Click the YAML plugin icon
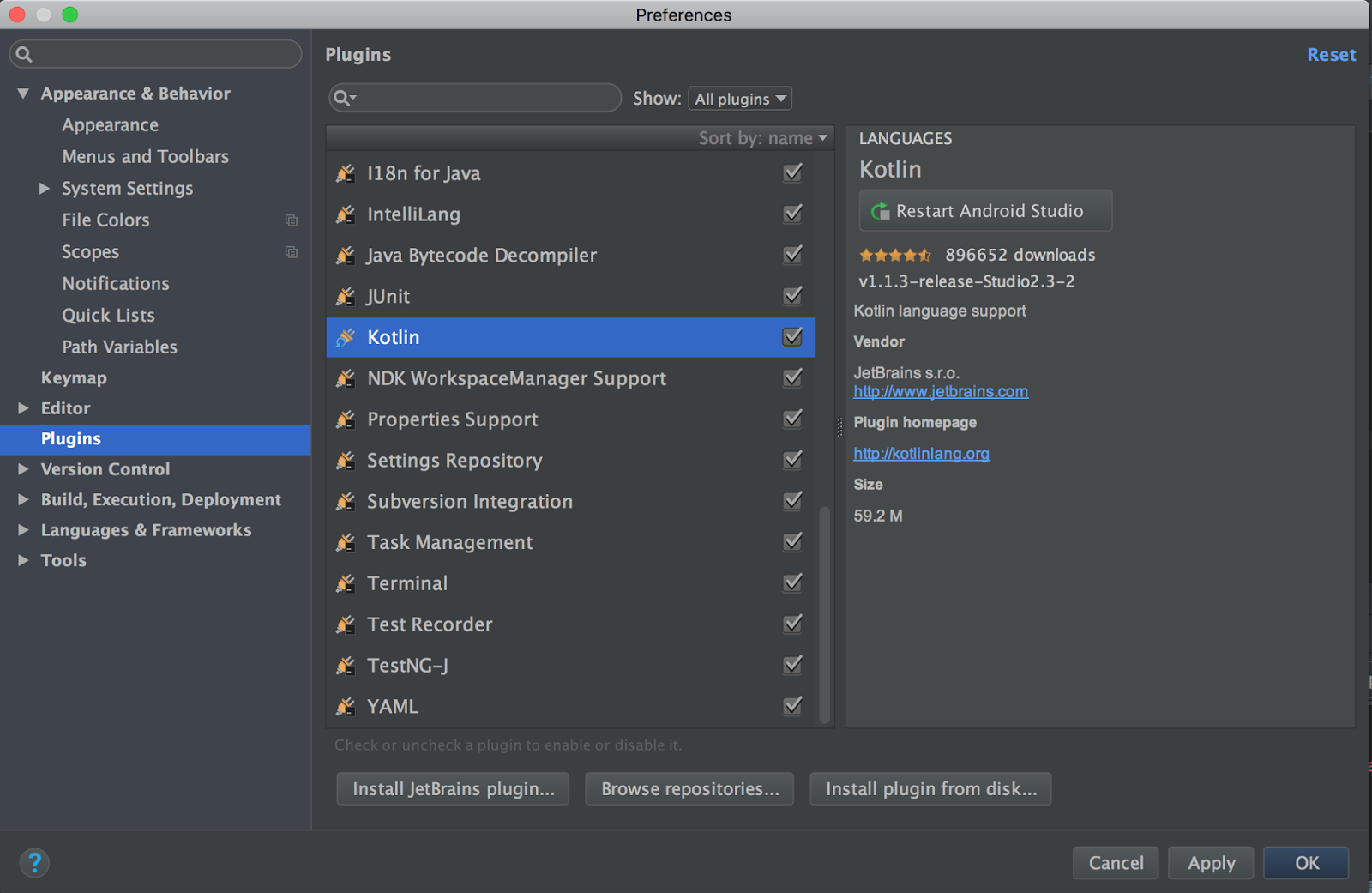The height and width of the screenshot is (893, 1372). 346,706
